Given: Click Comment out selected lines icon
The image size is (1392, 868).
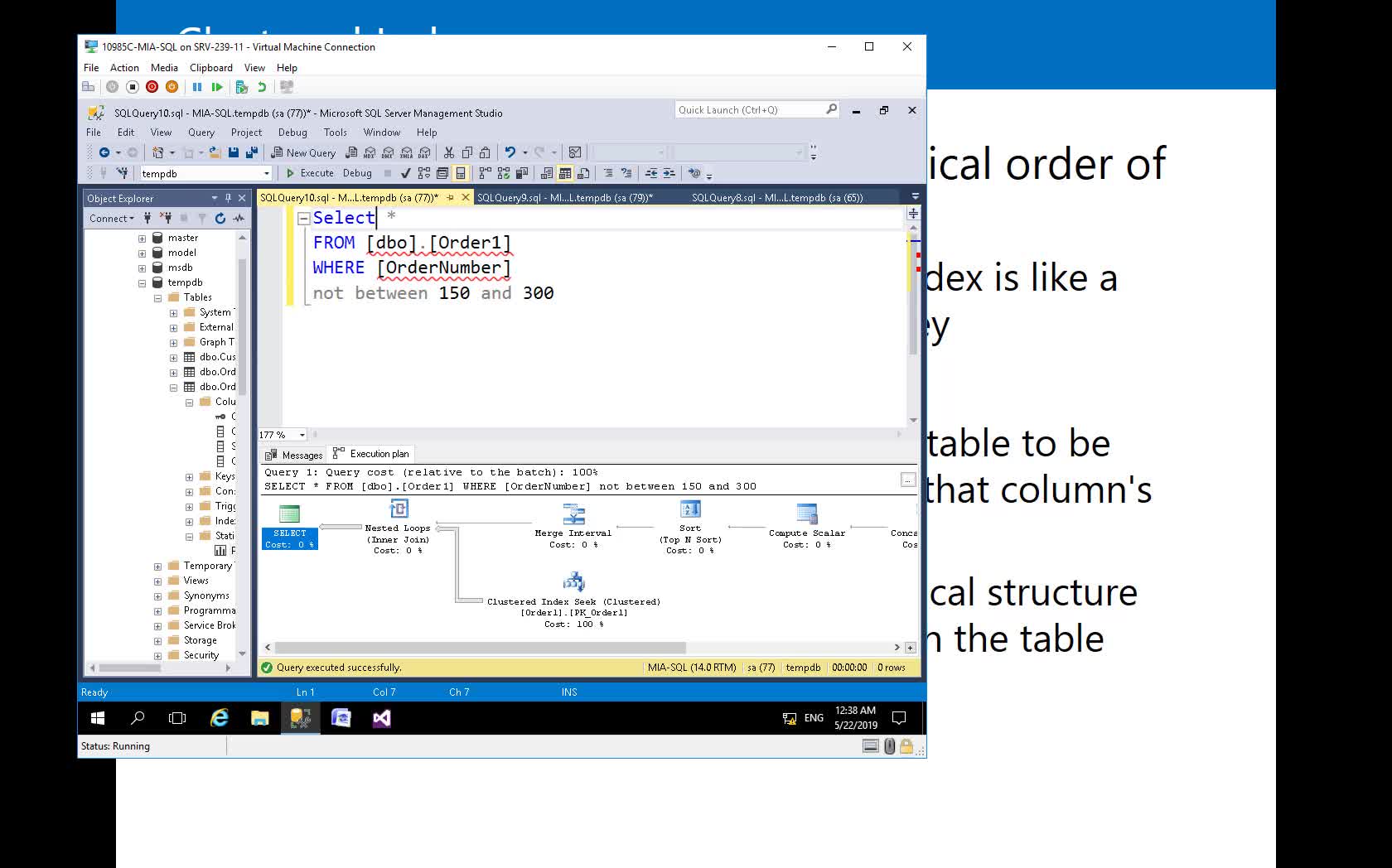Looking at the screenshot, I should point(607,173).
